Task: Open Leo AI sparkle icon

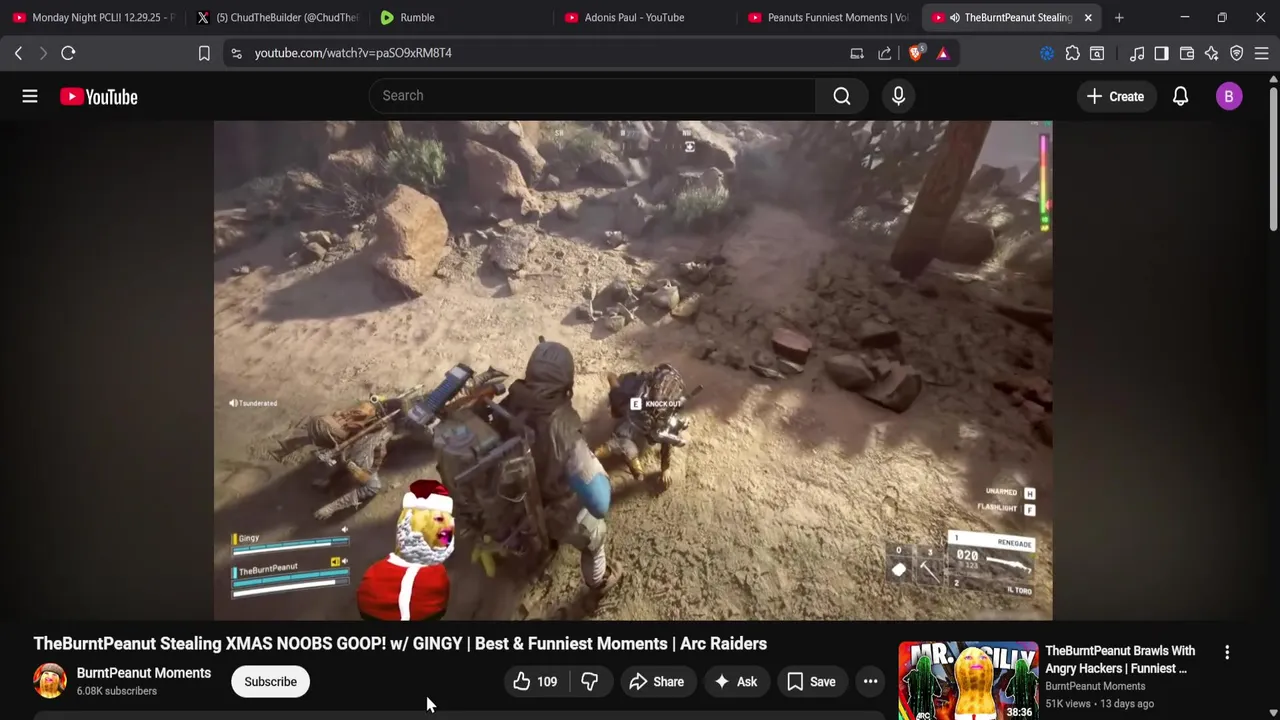Action: coord(1211,53)
